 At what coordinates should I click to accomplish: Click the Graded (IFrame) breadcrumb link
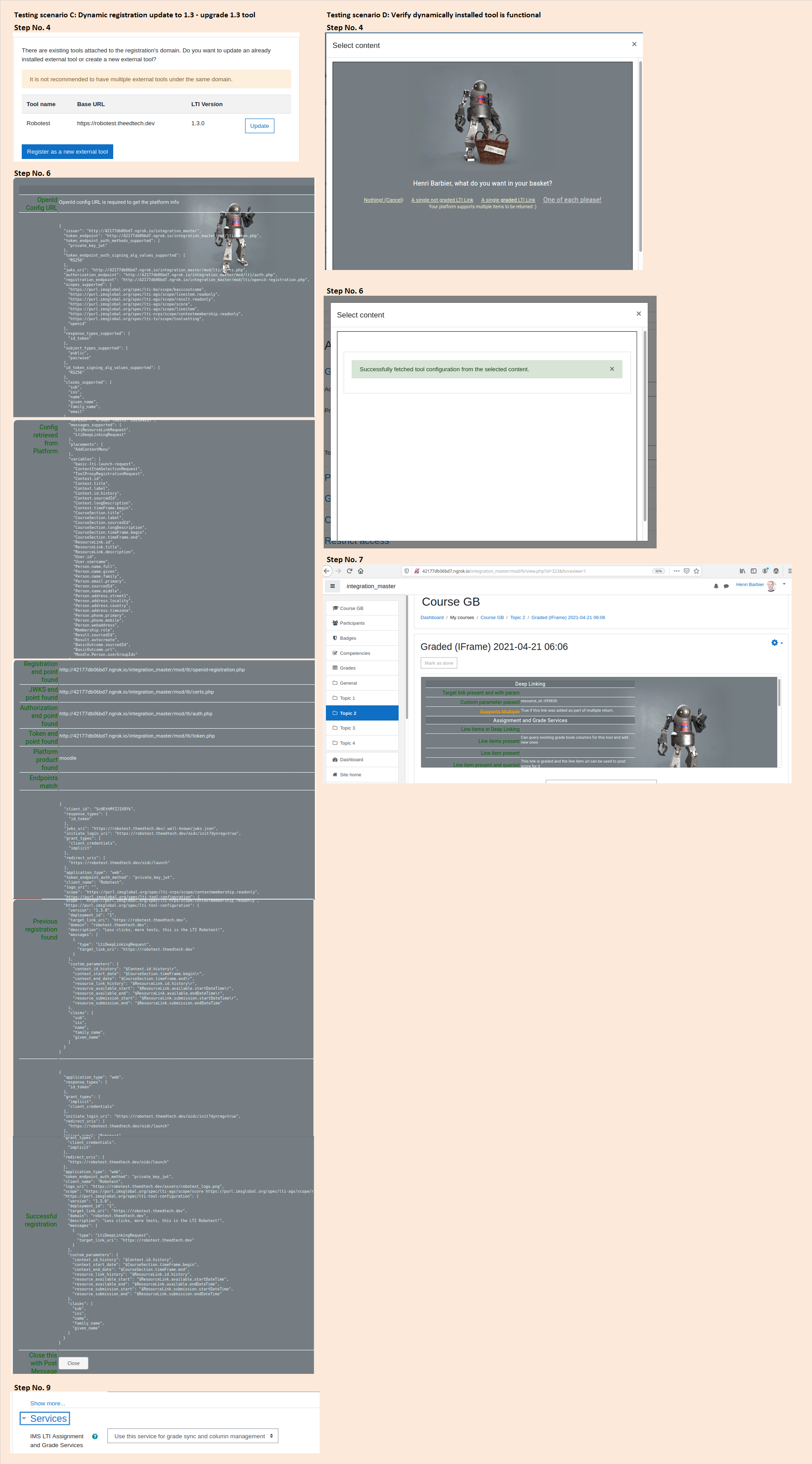(x=568, y=617)
